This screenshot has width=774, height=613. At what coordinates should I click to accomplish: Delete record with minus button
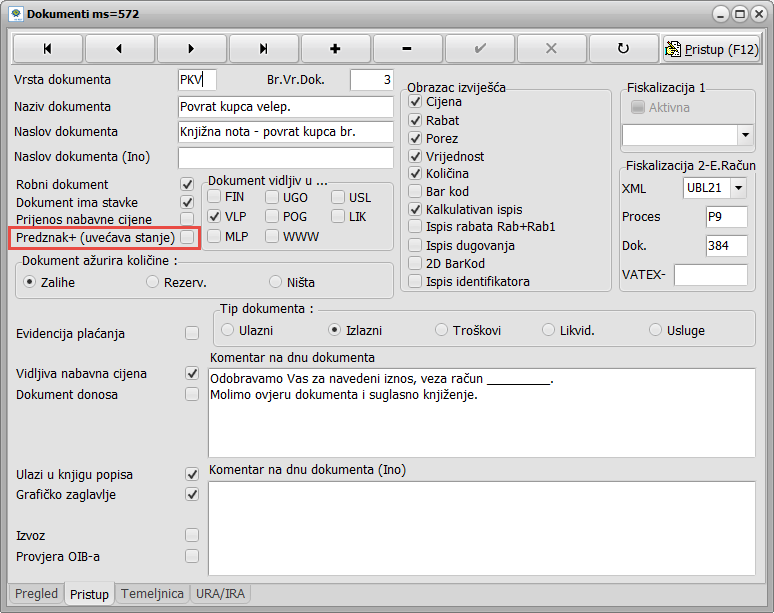pos(407,48)
